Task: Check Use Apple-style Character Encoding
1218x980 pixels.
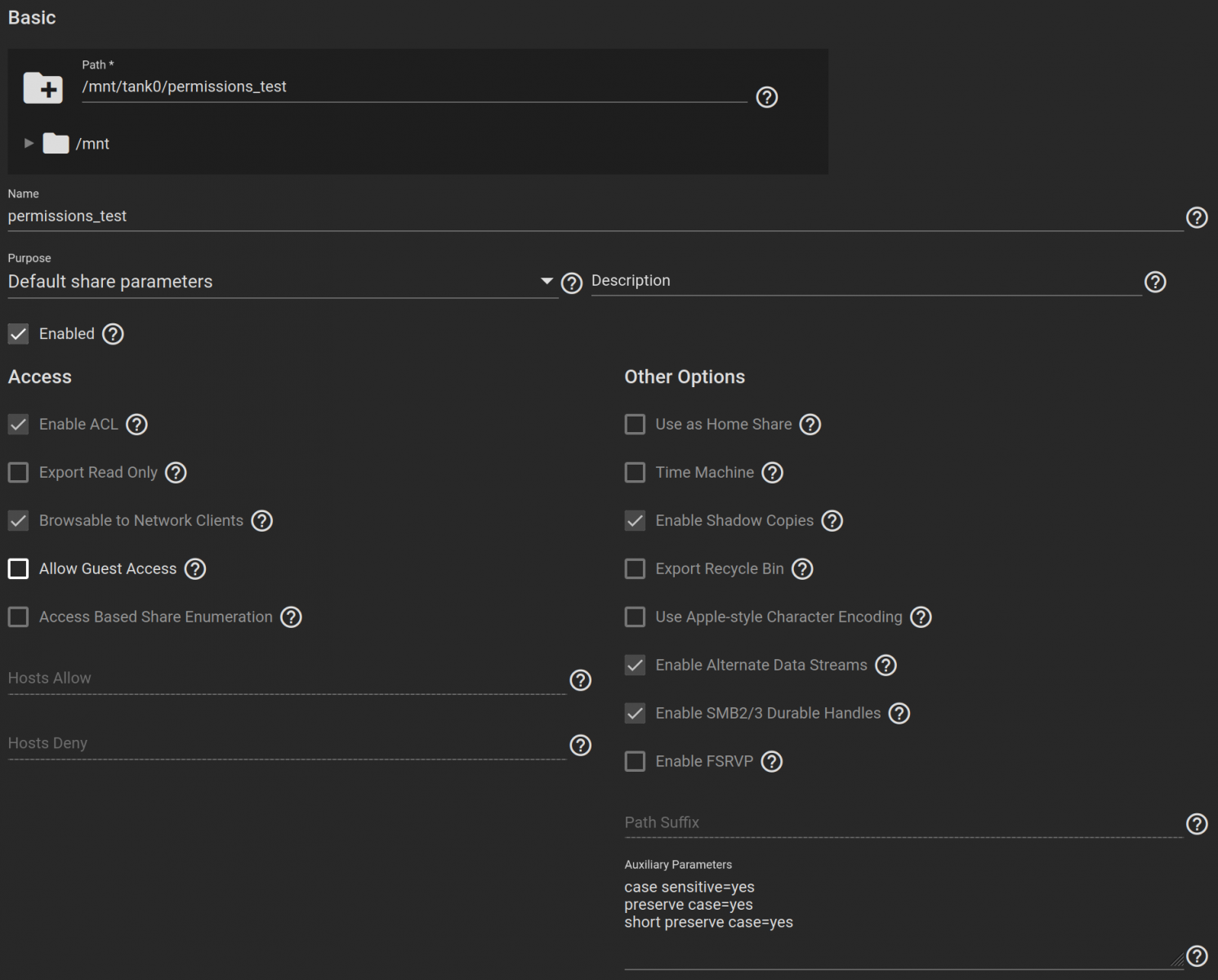Action: (x=635, y=617)
